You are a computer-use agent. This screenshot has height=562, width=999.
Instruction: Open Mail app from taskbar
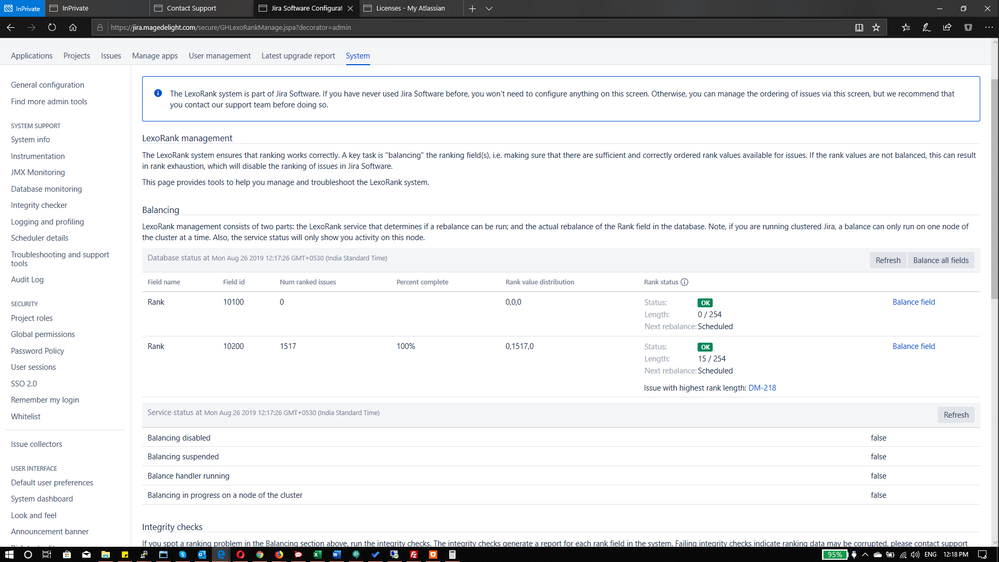pos(86,554)
